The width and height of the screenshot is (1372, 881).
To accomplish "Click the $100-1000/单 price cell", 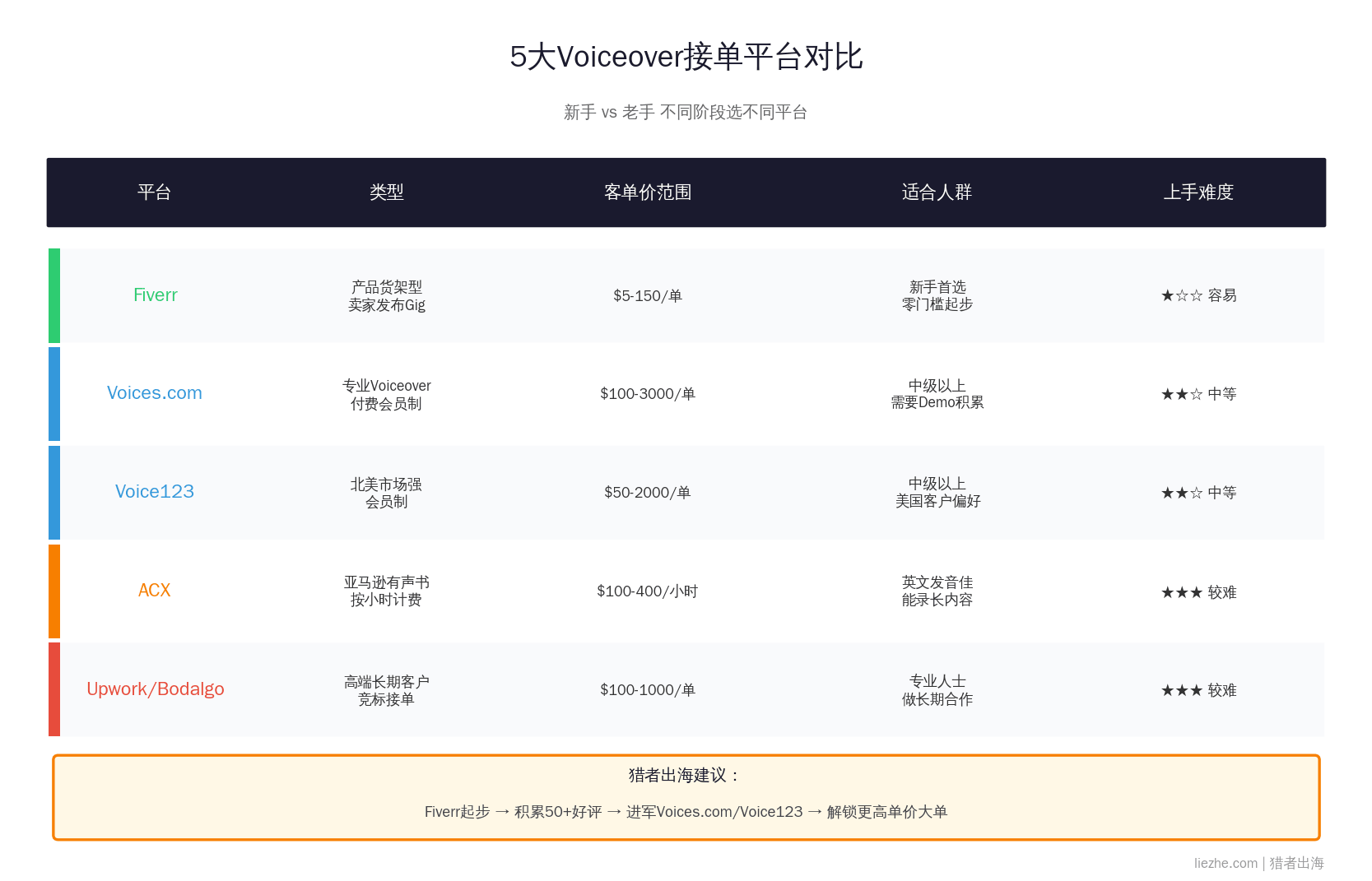I will coord(648,690).
